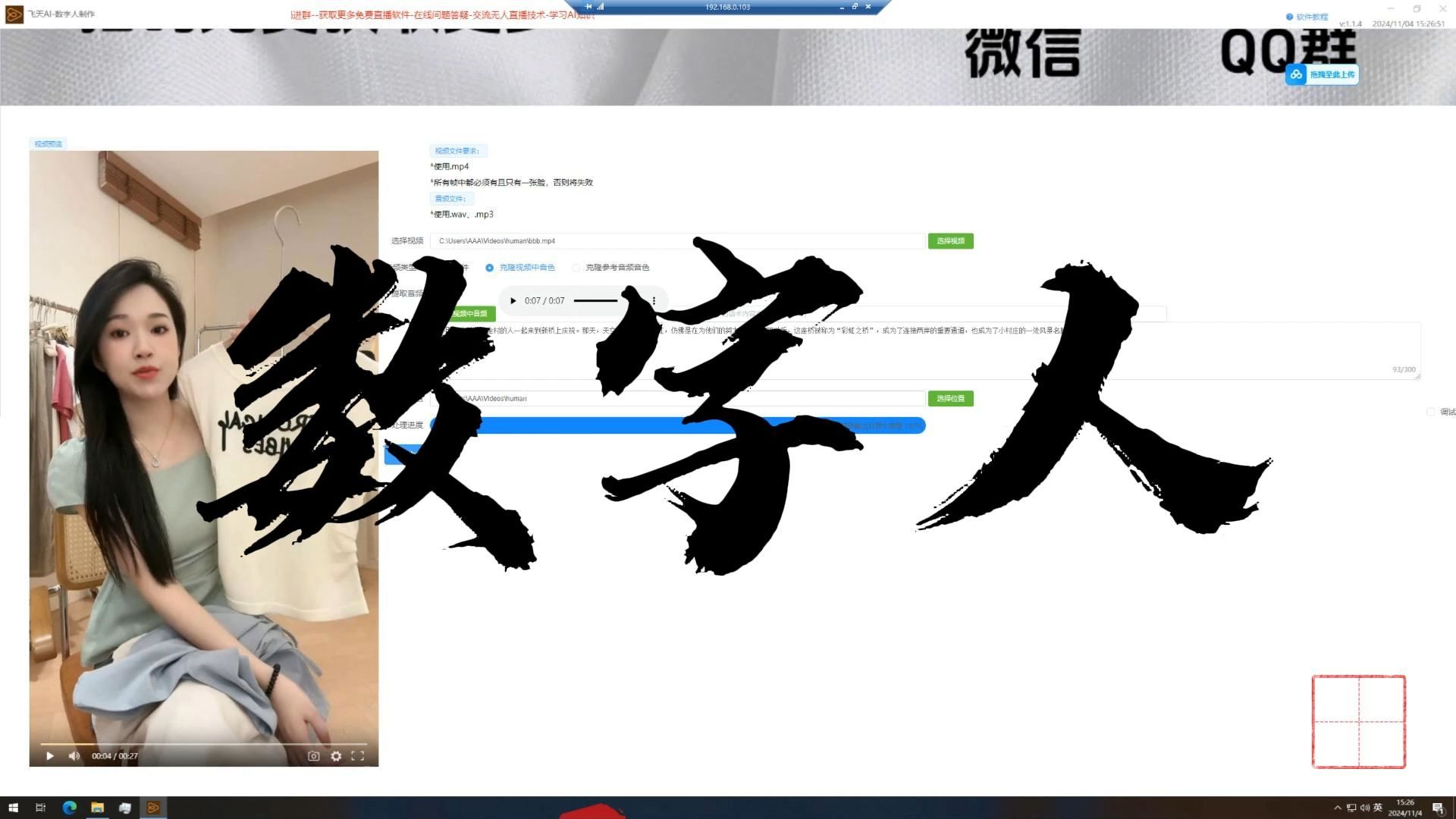Click the Baidu cloud upload icon
This screenshot has width=1456, height=819.
pos(1296,74)
